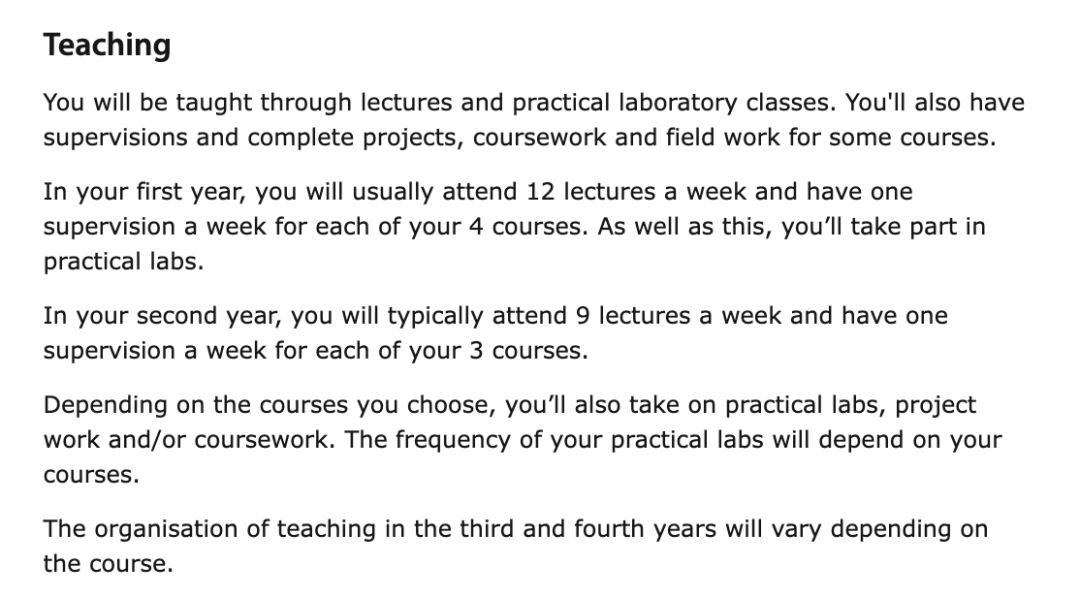Click the number 9 before lectures
The height and width of the screenshot is (597, 1080).
click(583, 315)
